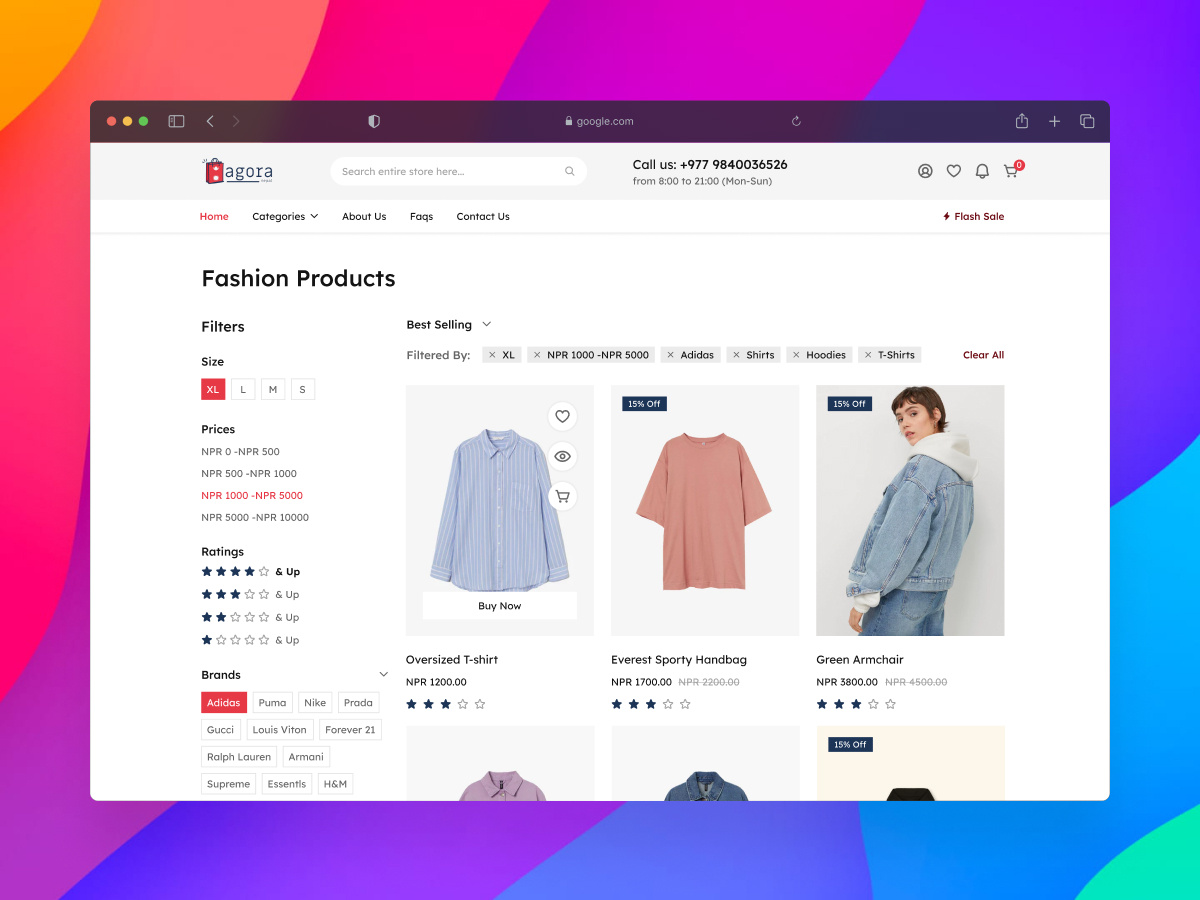This screenshot has width=1200, height=900.
Task: Toggle the browser sidebar icon
Action: pyautogui.click(x=176, y=121)
